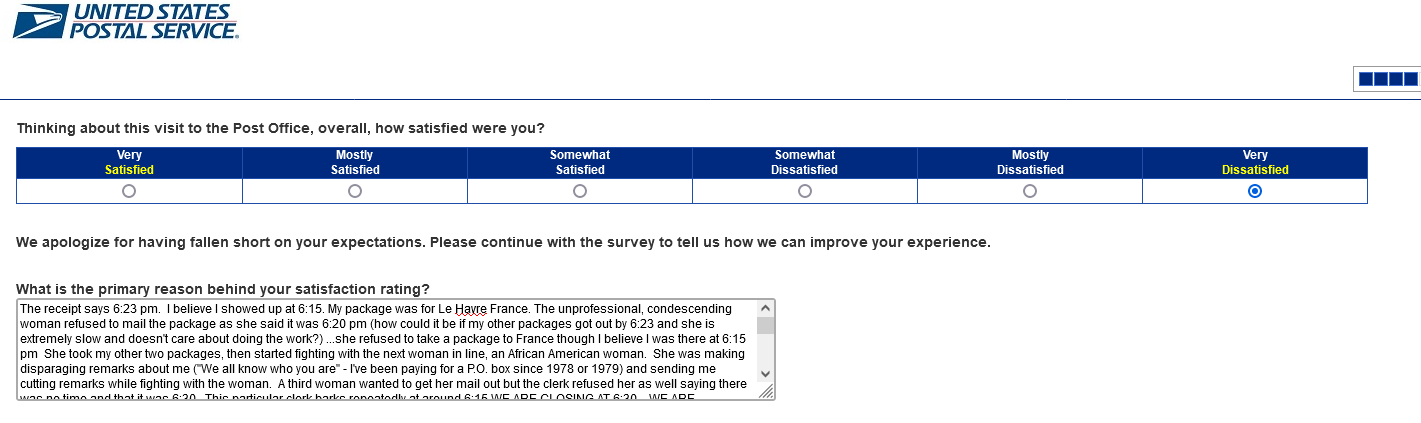Click the Mostly Dissatisfied column header
This screenshot has height=423, width=1421.
[x=1030, y=162]
